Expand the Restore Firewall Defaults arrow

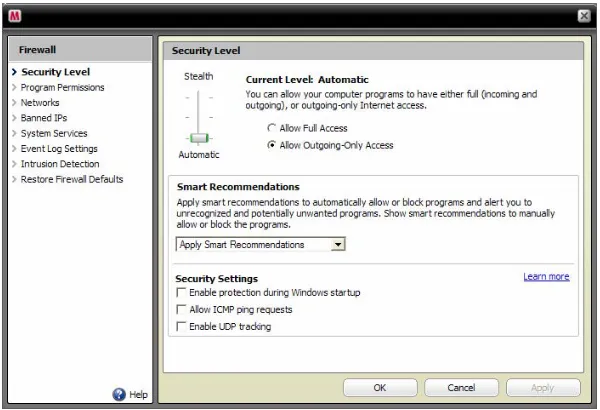tap(15, 179)
